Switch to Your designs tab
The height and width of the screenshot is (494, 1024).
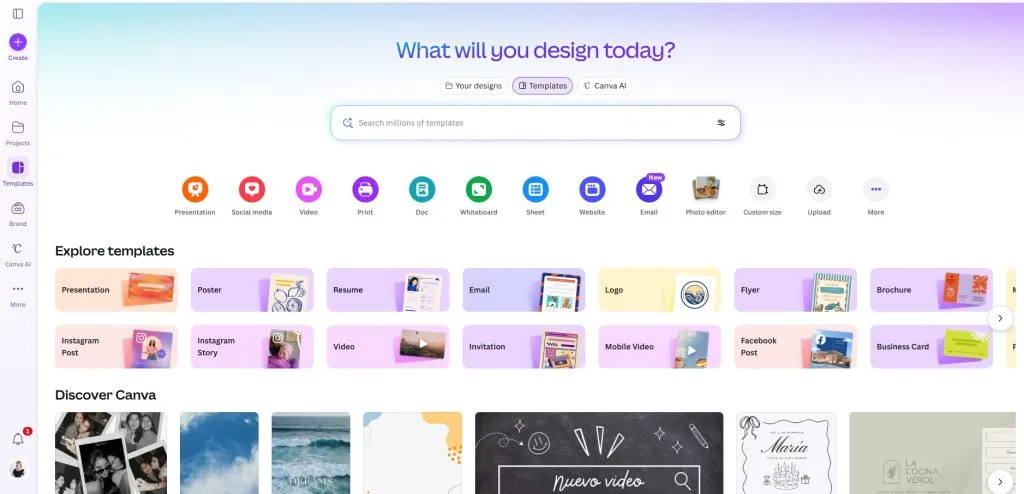(473, 86)
